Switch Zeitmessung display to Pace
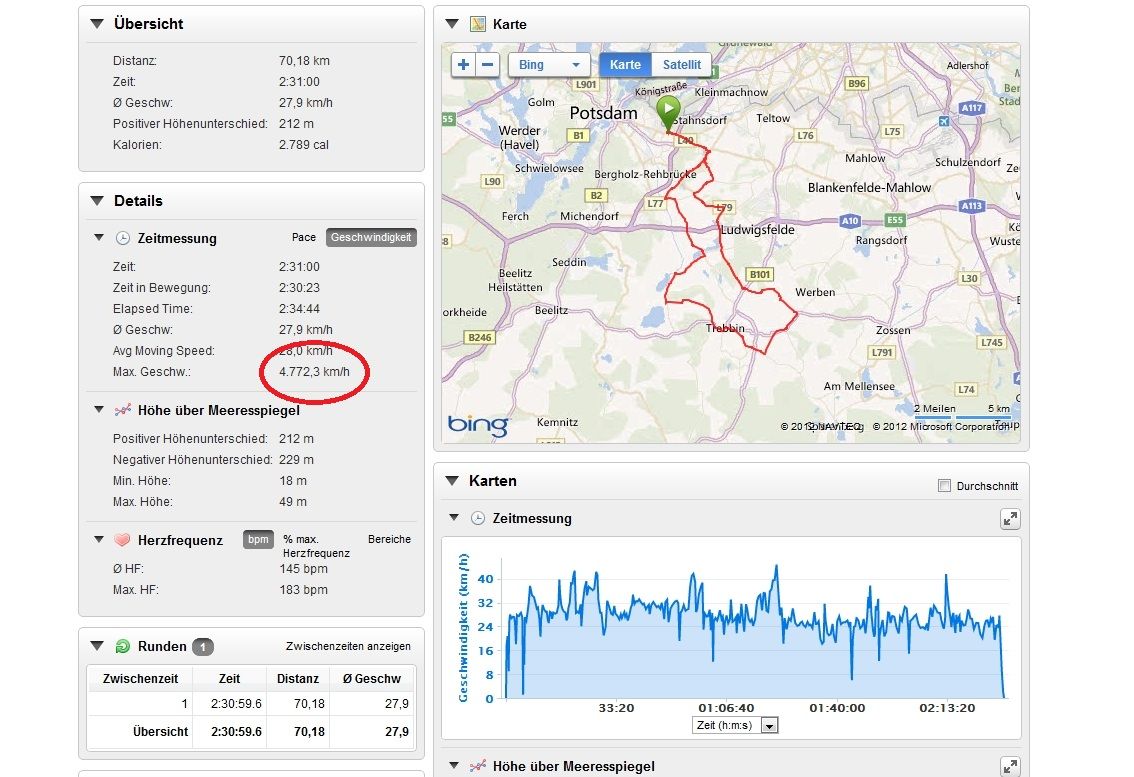Image resolution: width=1134 pixels, height=777 pixels. 304,237
